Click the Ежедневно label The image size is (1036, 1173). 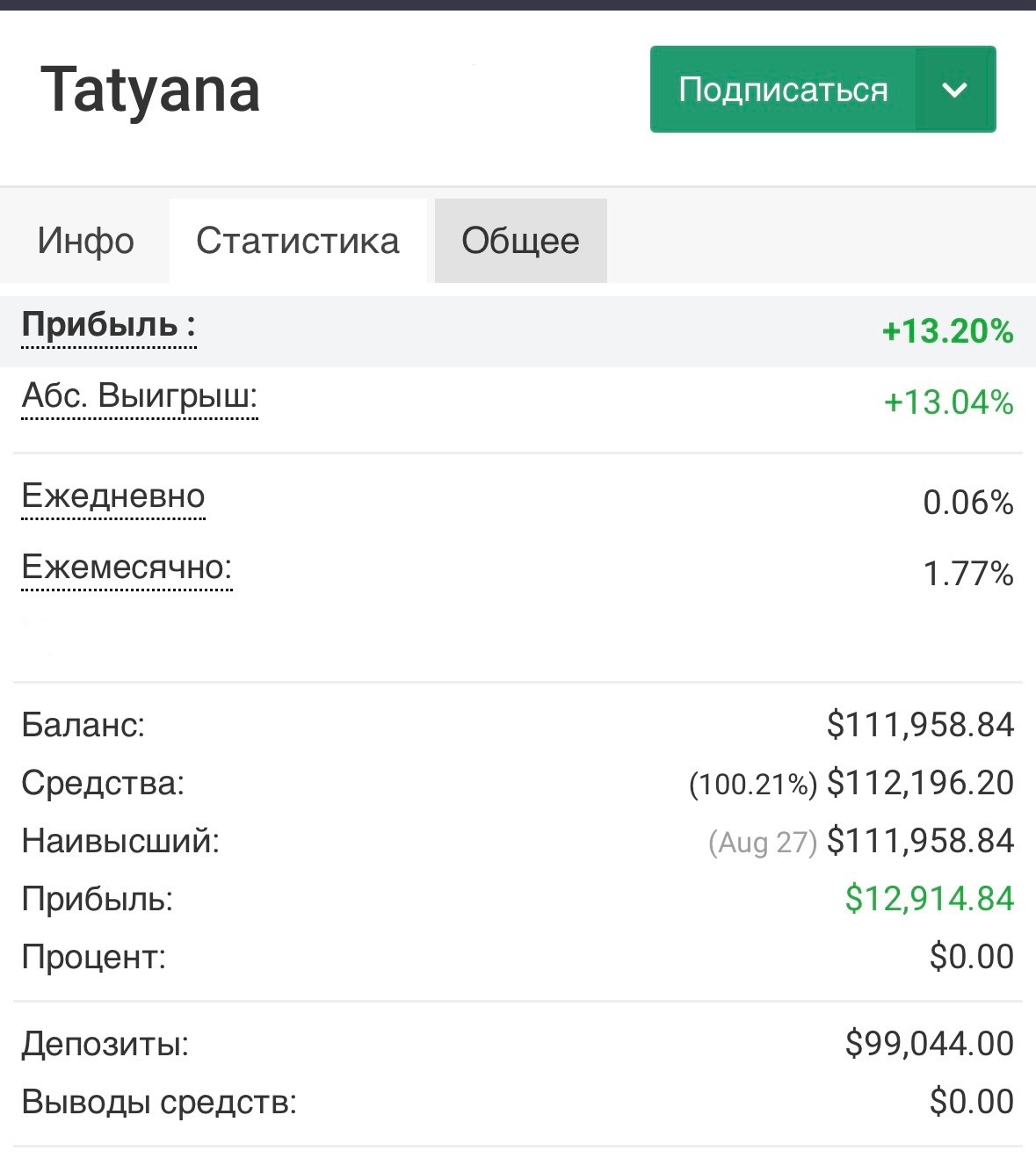pos(113,496)
